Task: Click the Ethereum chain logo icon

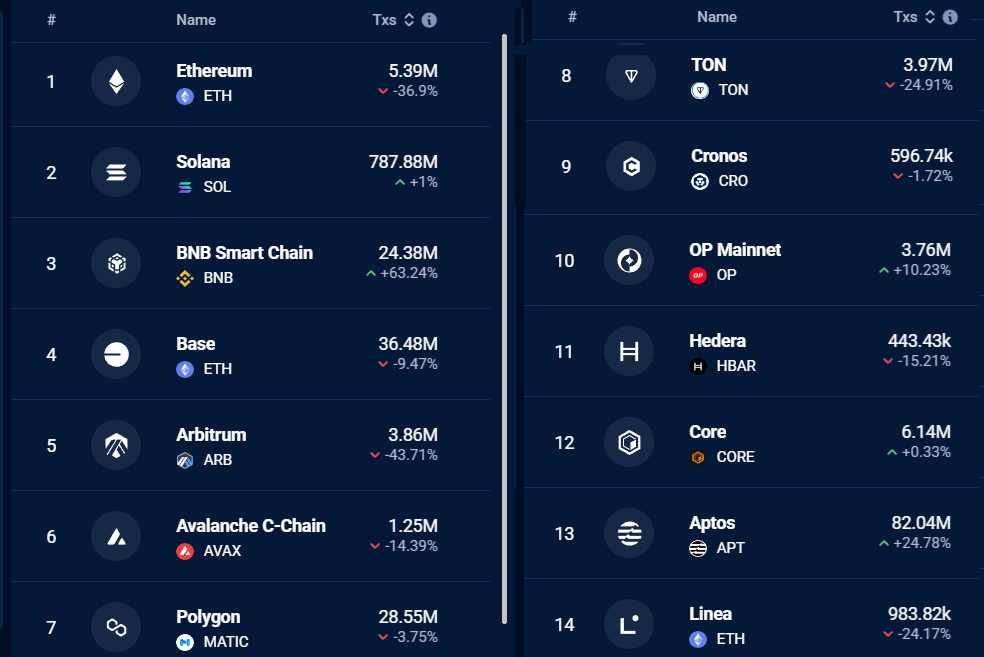Action: coord(116,82)
